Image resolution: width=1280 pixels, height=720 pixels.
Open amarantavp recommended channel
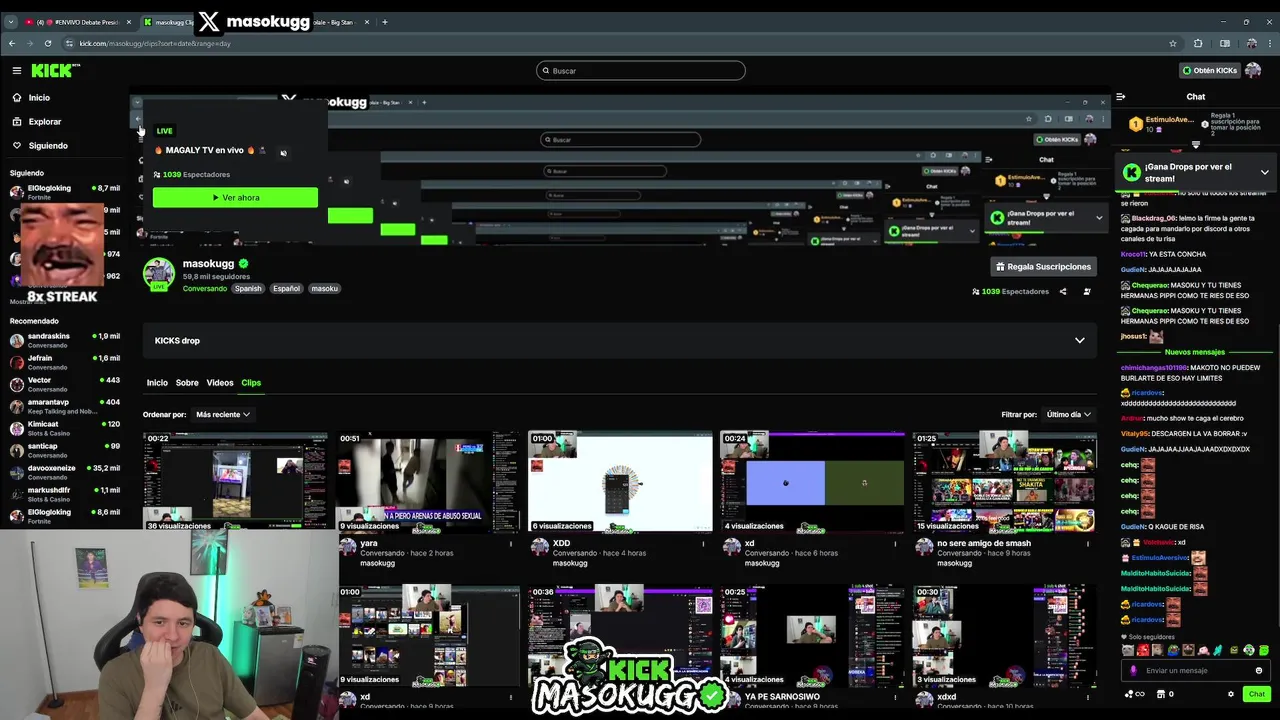(x=64, y=406)
